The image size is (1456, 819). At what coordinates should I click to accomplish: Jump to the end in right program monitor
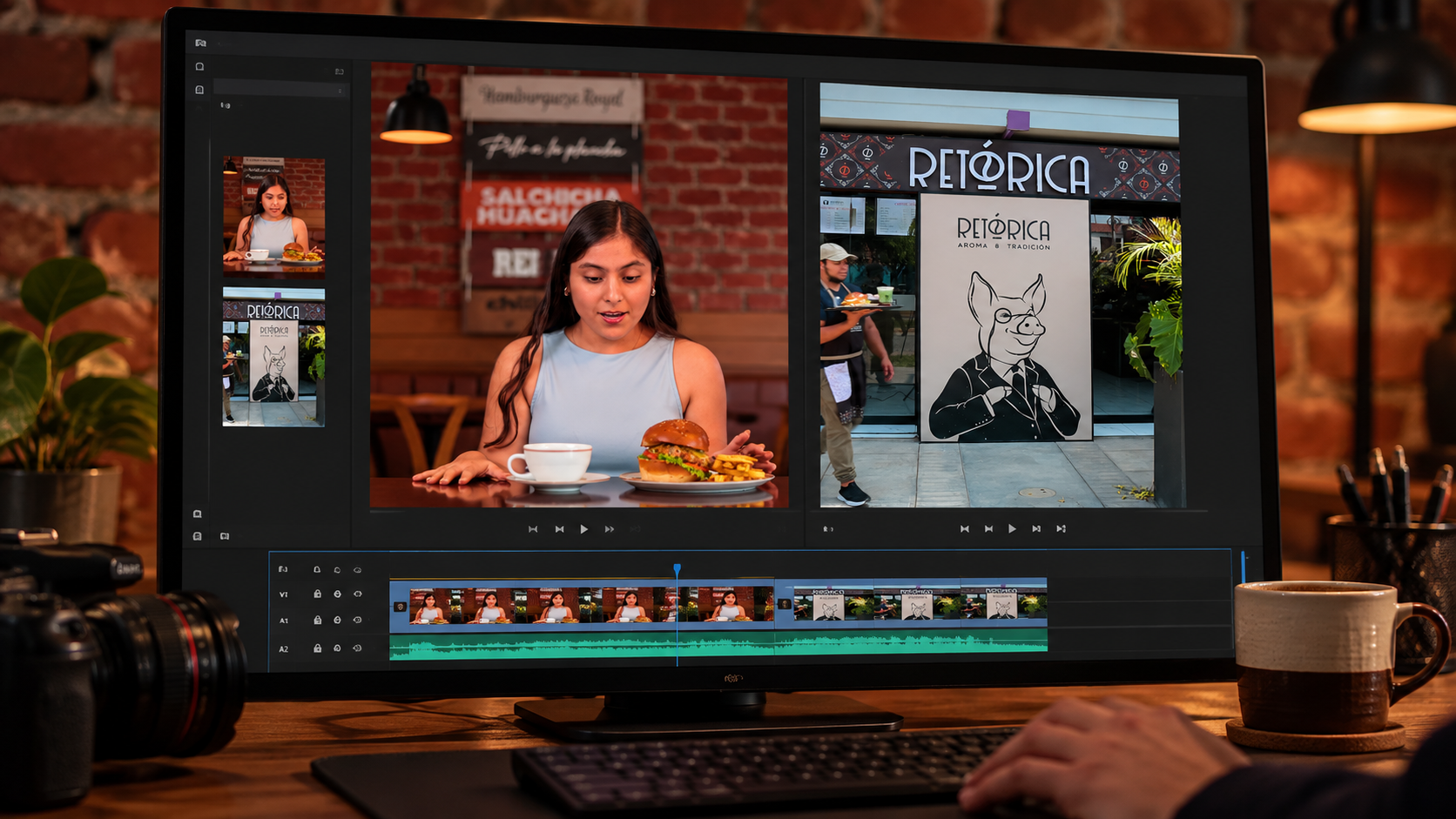point(1061,528)
